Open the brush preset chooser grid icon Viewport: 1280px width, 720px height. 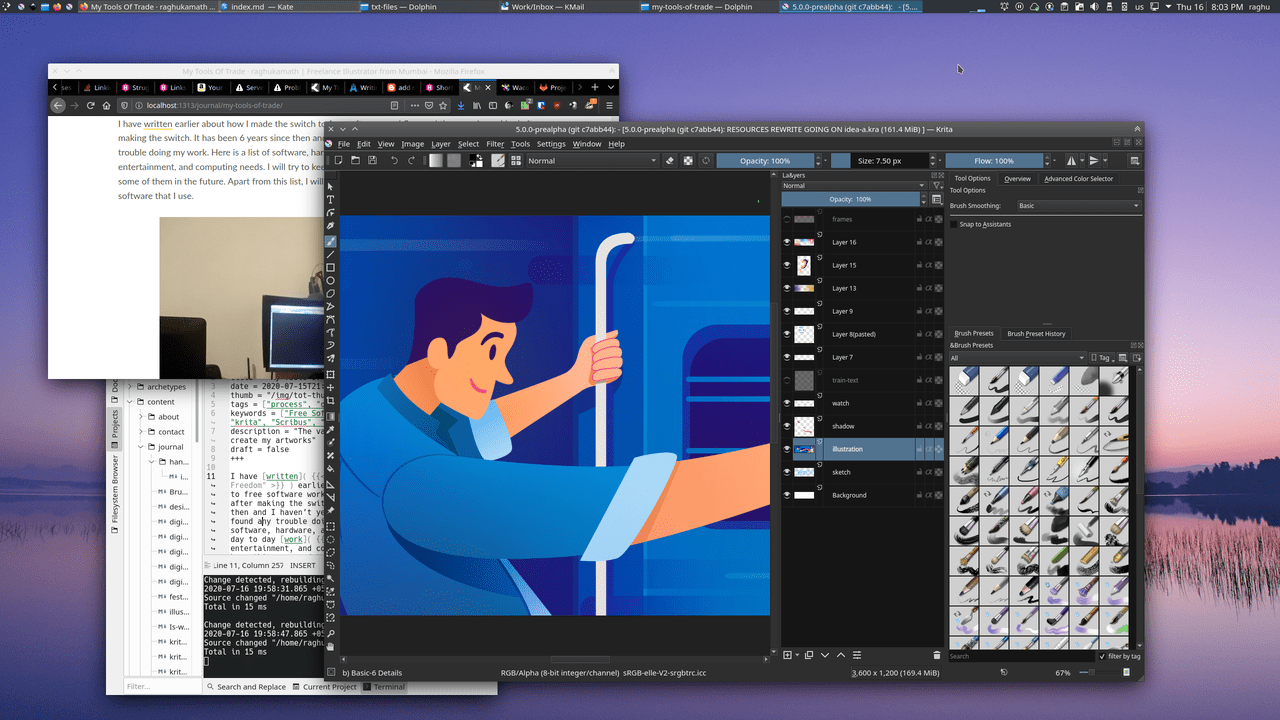click(517, 160)
